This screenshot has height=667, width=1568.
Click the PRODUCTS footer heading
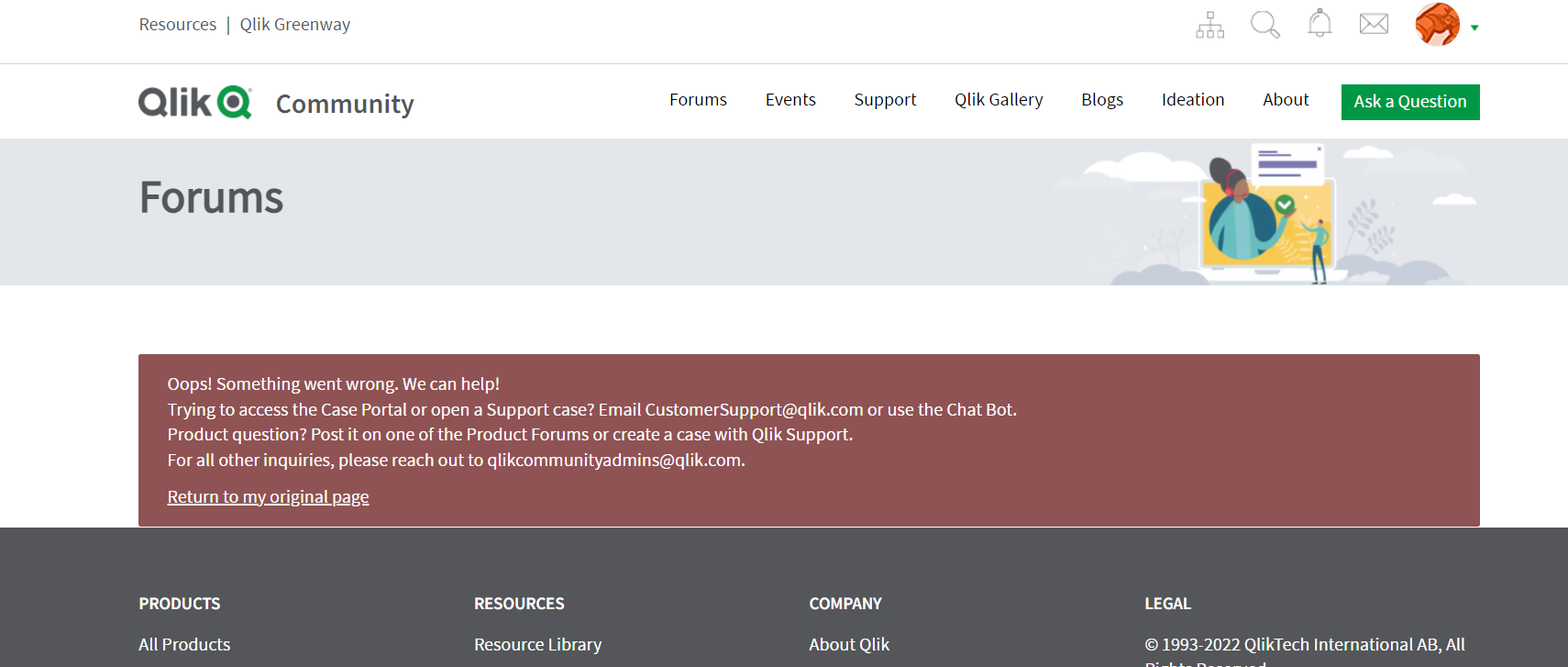coord(180,604)
